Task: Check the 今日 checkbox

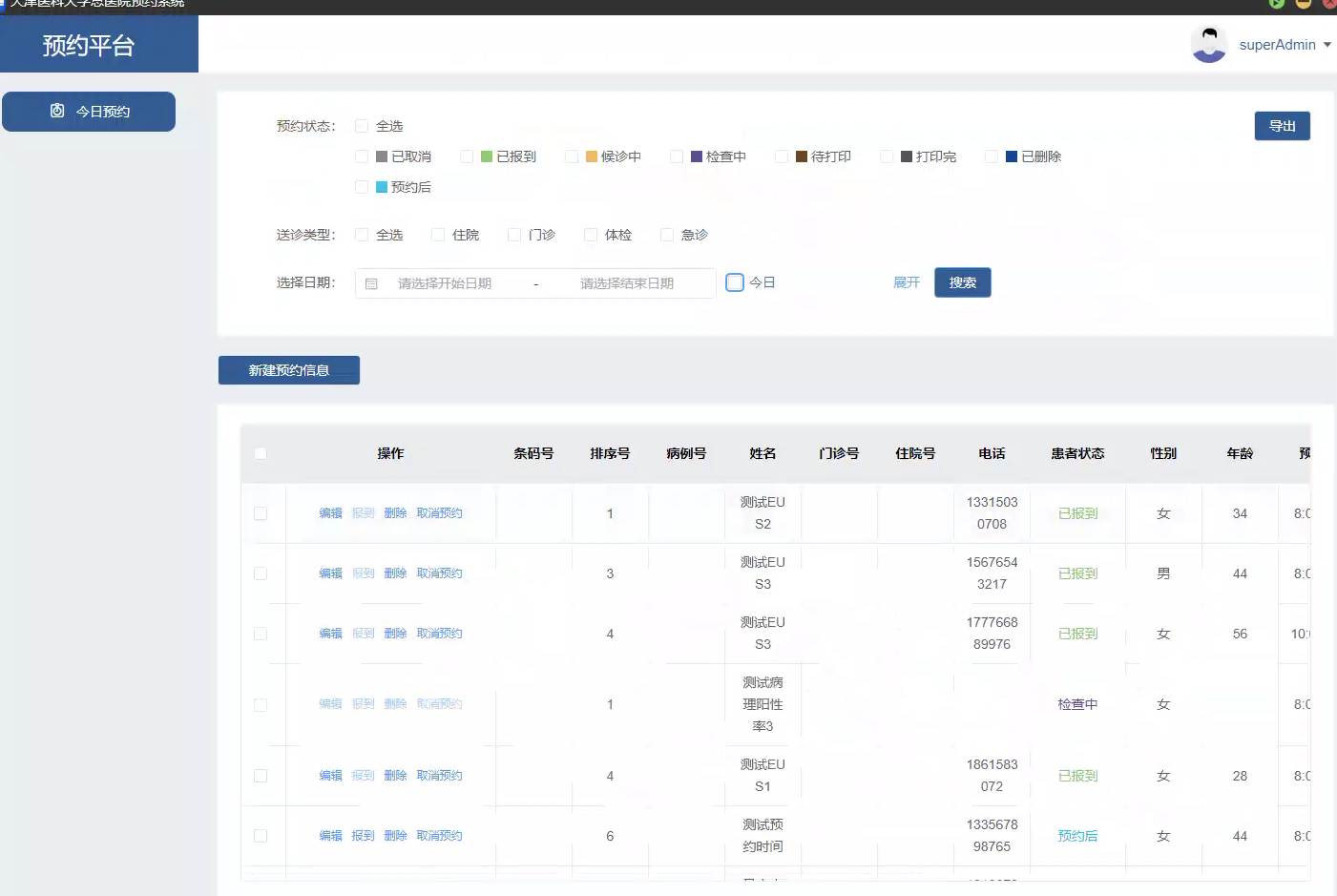Action: pyautogui.click(x=735, y=282)
